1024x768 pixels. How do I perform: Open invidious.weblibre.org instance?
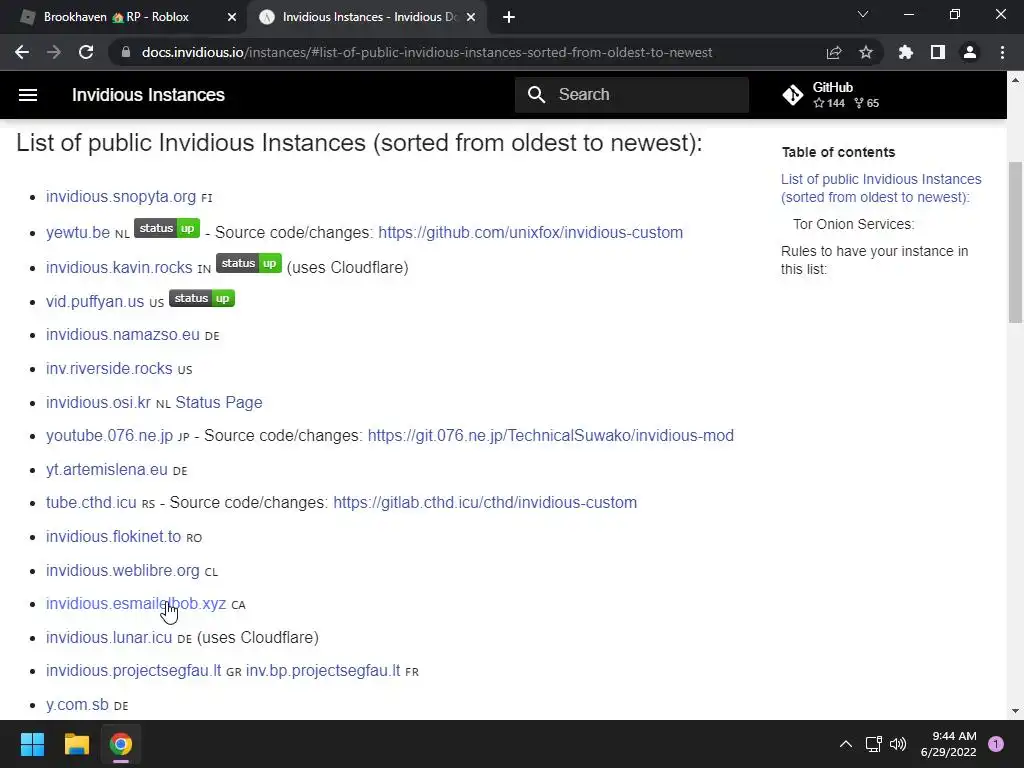coord(123,571)
